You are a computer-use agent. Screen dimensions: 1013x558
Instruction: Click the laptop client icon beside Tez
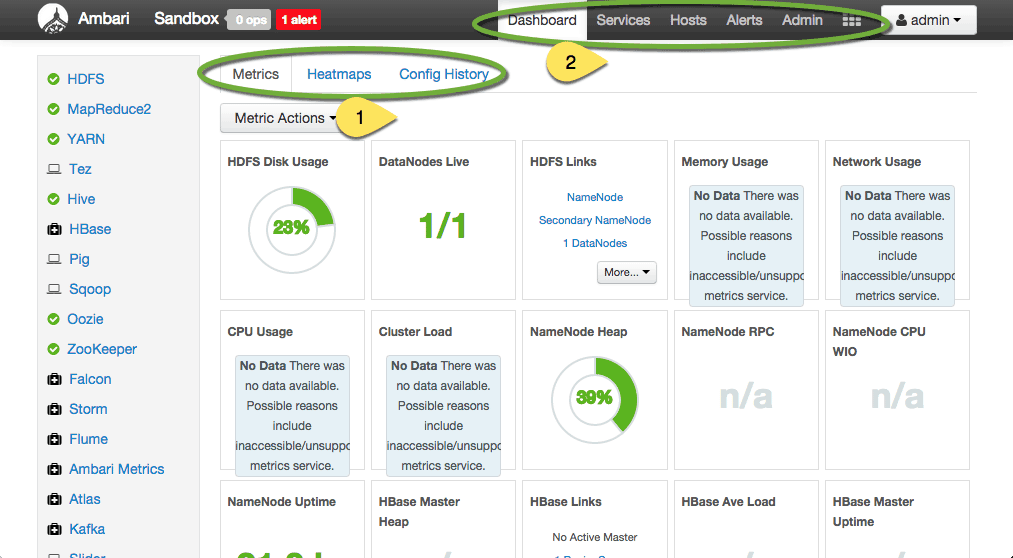54,169
